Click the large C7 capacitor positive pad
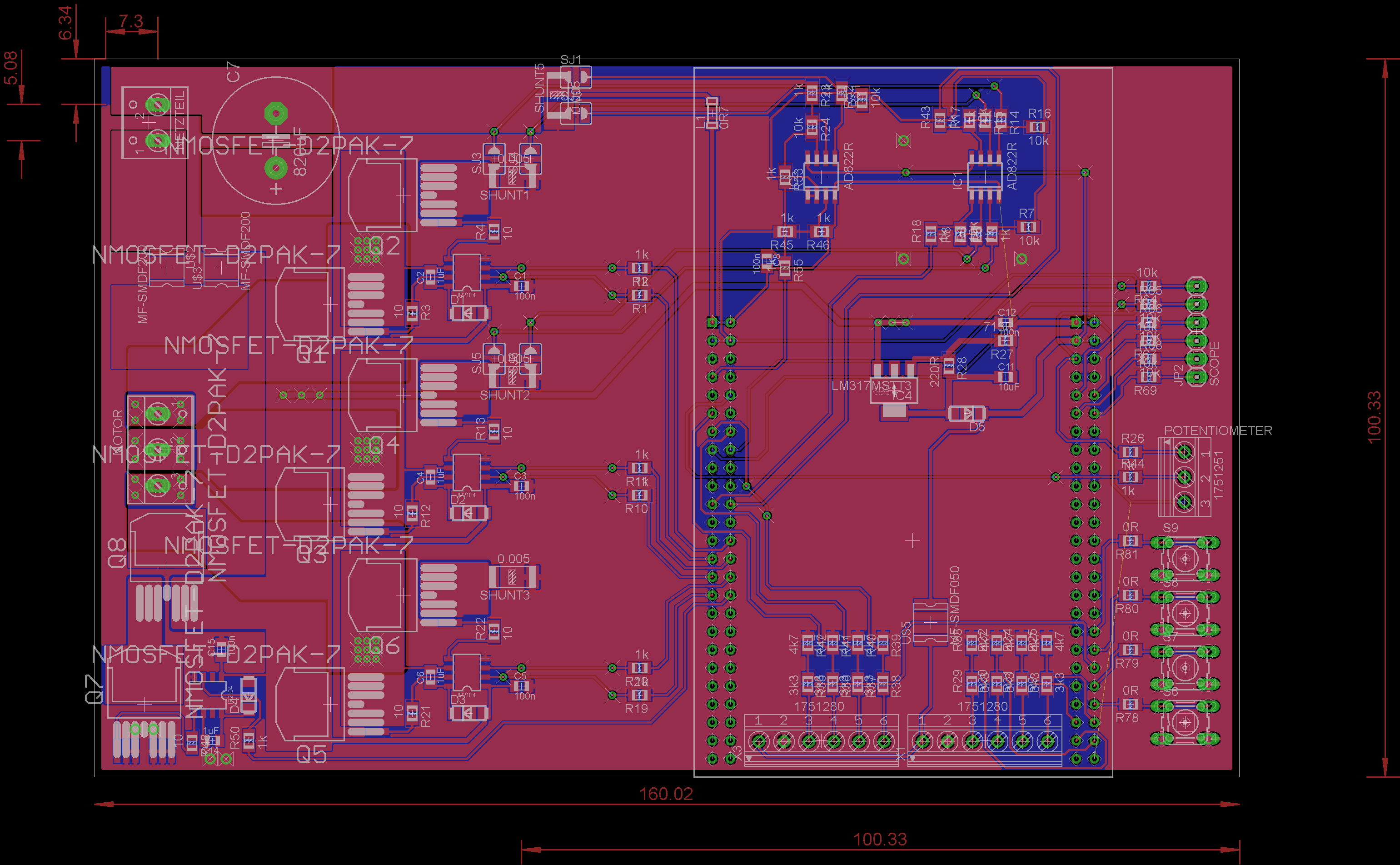1400x865 pixels. click(x=276, y=168)
